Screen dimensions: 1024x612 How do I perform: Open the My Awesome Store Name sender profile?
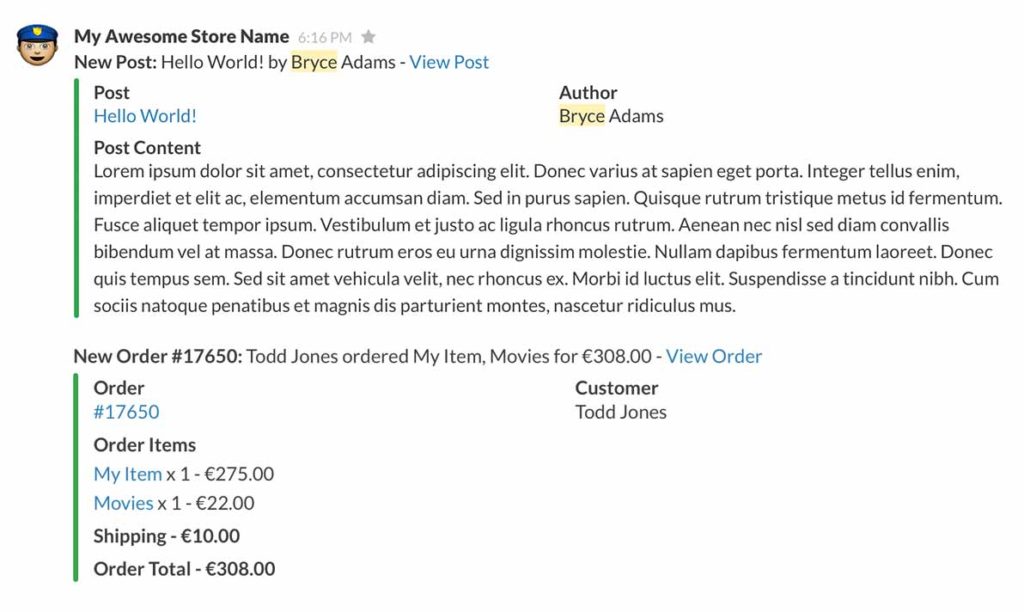point(181,37)
